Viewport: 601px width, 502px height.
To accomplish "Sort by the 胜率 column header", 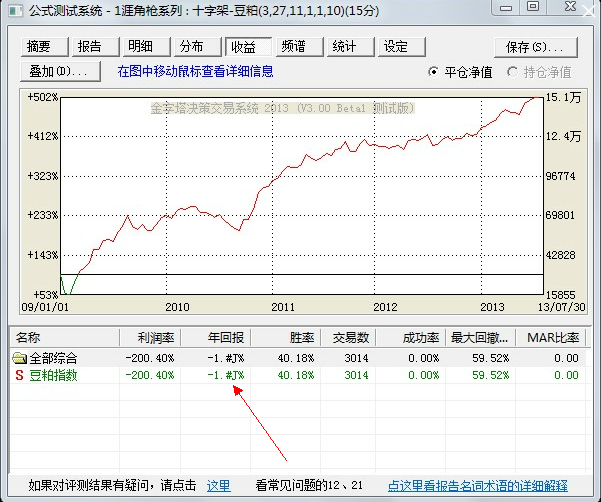I will point(286,338).
